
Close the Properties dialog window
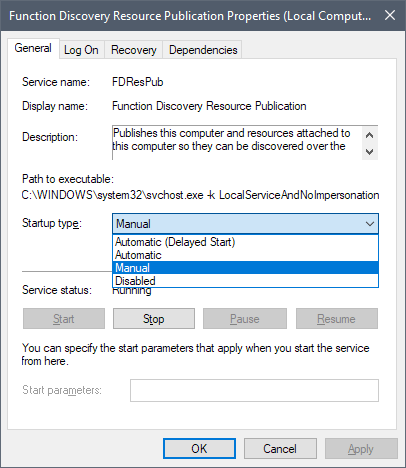tap(390, 15)
